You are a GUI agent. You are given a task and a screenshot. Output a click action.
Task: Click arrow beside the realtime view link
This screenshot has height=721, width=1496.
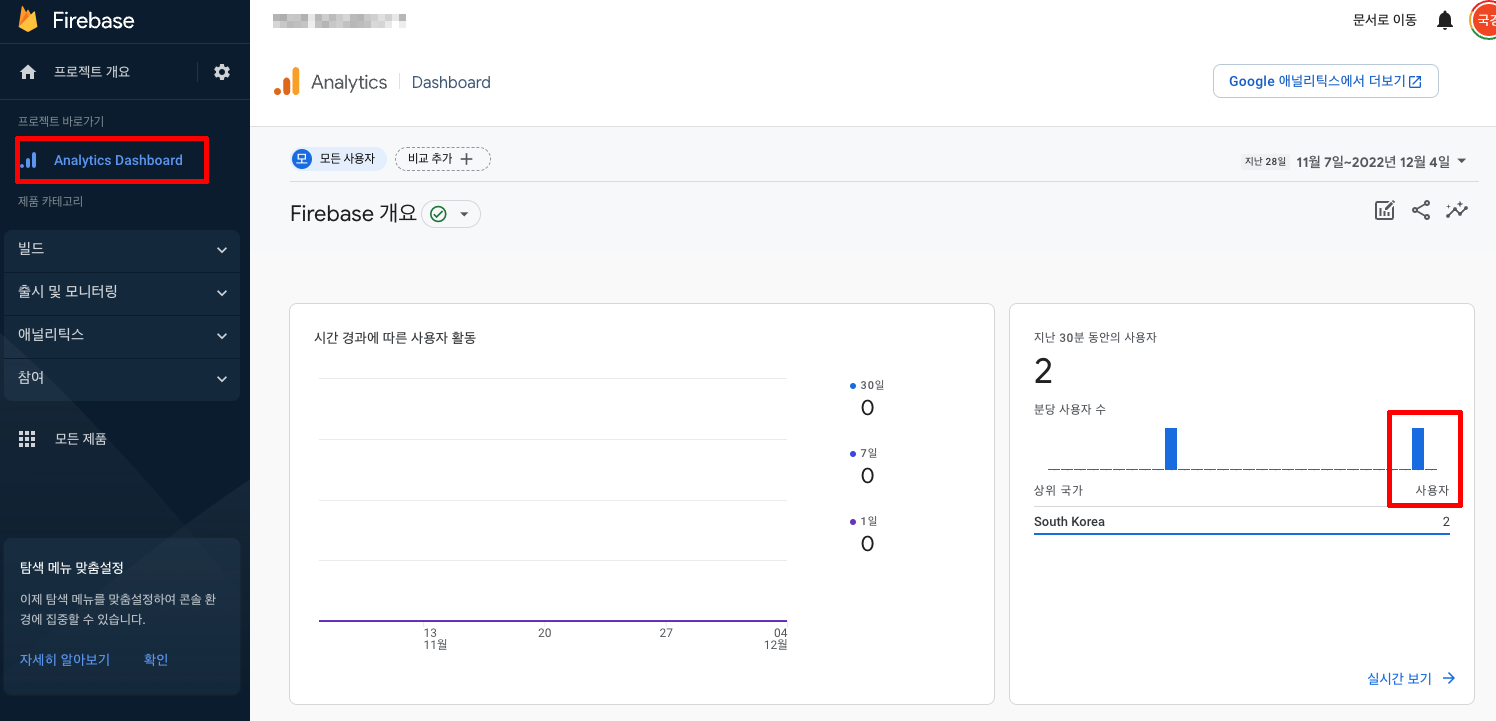pos(1449,678)
